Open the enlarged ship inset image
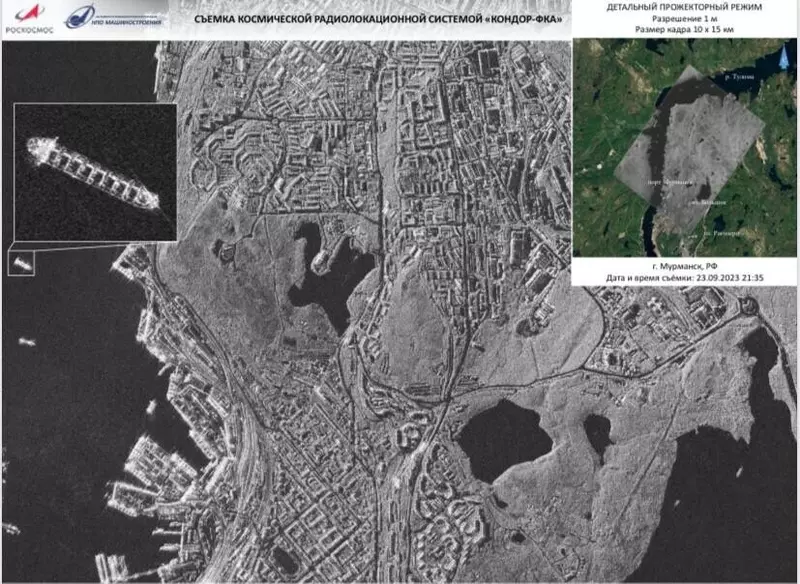Screen dimensions: 800x584 [95, 171]
